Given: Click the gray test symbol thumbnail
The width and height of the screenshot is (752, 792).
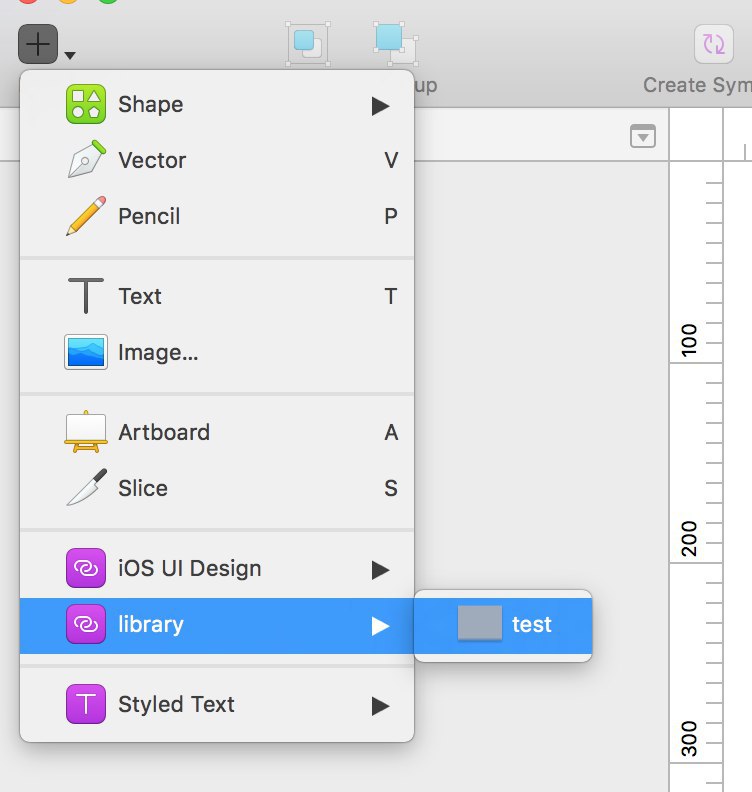Looking at the screenshot, I should click(480, 623).
